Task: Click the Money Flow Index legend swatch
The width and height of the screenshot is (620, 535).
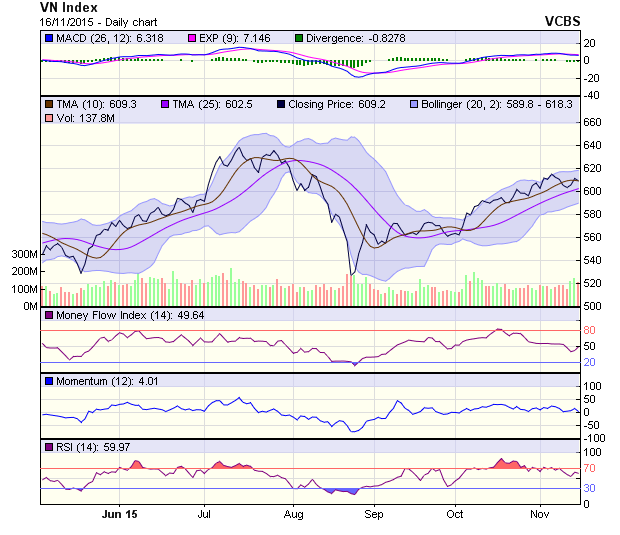Action: 49,316
